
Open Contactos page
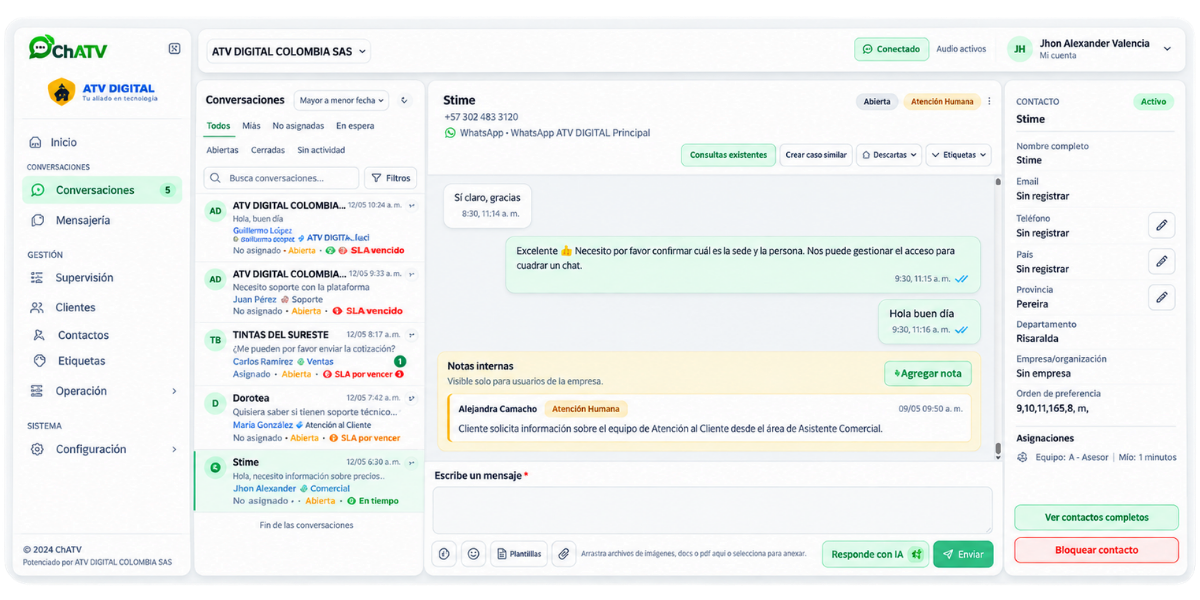click(83, 335)
